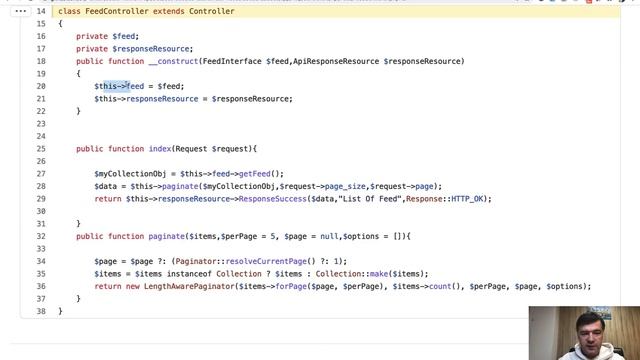Open the three-dot menu beside line 14
The width and height of the screenshot is (640, 360).
tap(20, 11)
